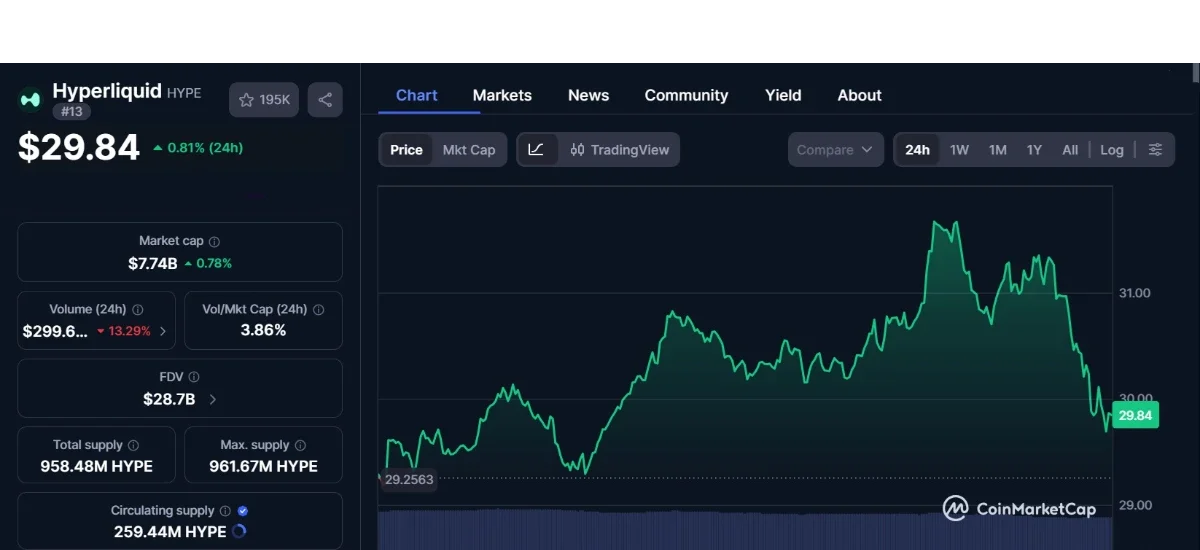This screenshot has width=1200, height=550.
Task: Expand the FDV chevron arrow
Action: click(x=212, y=399)
